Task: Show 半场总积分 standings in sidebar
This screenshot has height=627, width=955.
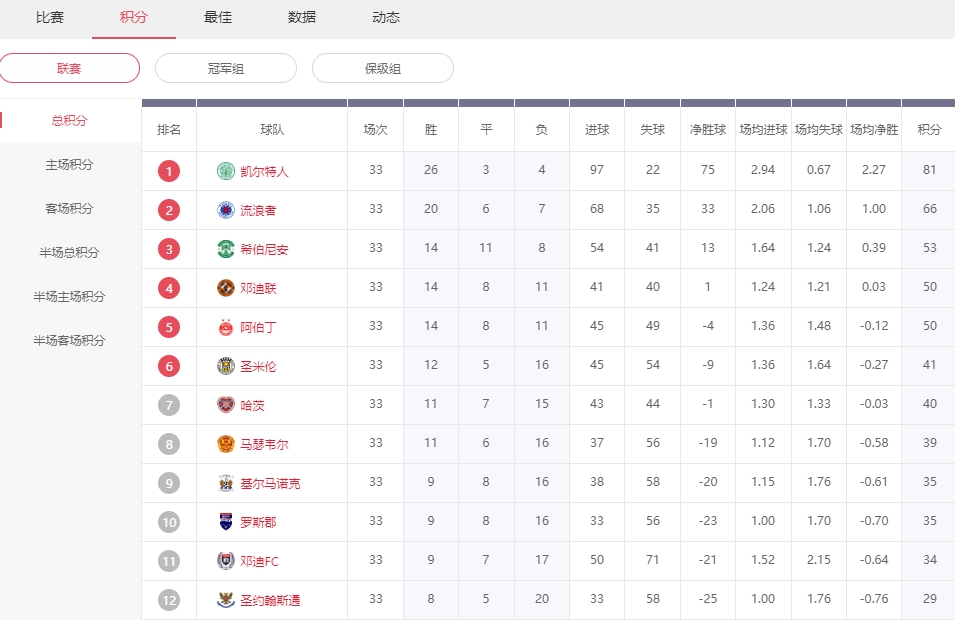Action: pyautogui.click(x=69, y=253)
